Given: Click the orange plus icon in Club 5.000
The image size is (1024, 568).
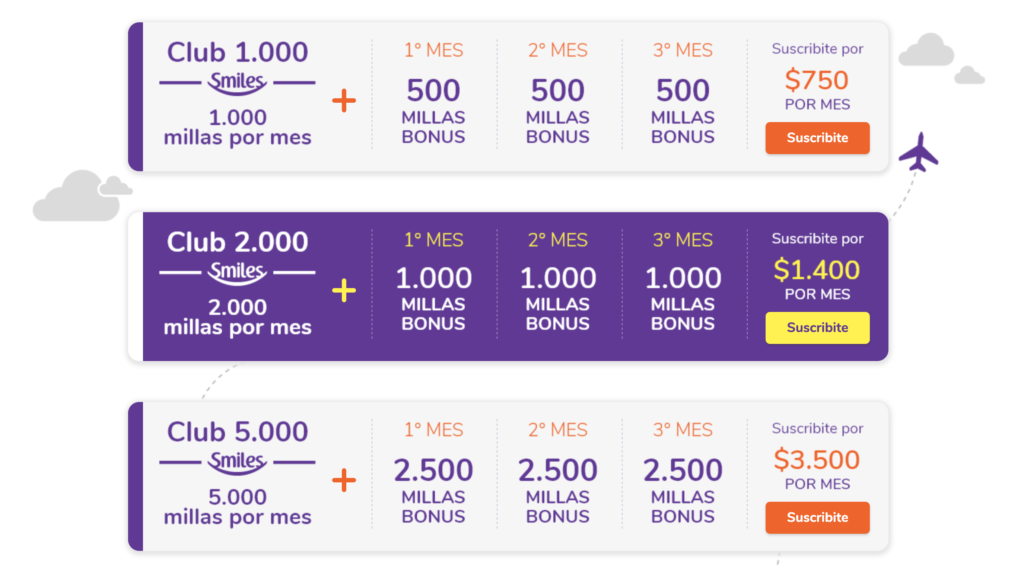Looking at the screenshot, I should click(x=344, y=481).
